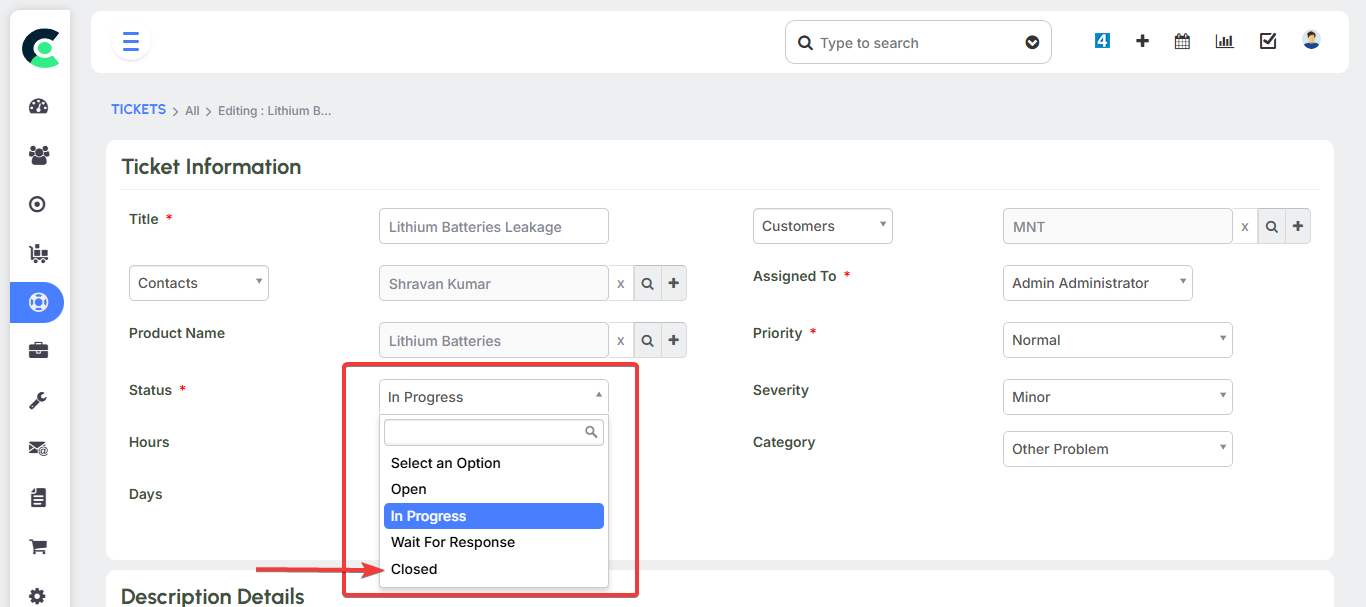Open the user profile avatar
The image size is (1366, 607).
coord(1311,41)
